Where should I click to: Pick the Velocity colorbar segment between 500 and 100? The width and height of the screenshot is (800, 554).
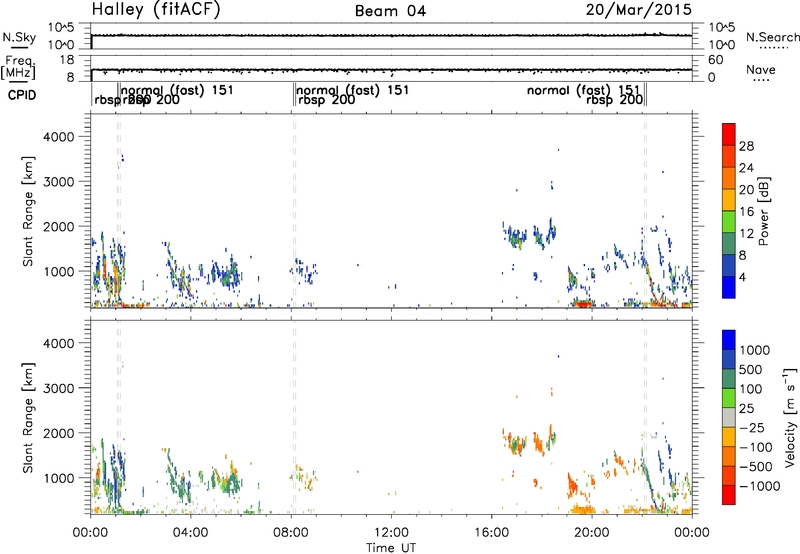(x=729, y=379)
